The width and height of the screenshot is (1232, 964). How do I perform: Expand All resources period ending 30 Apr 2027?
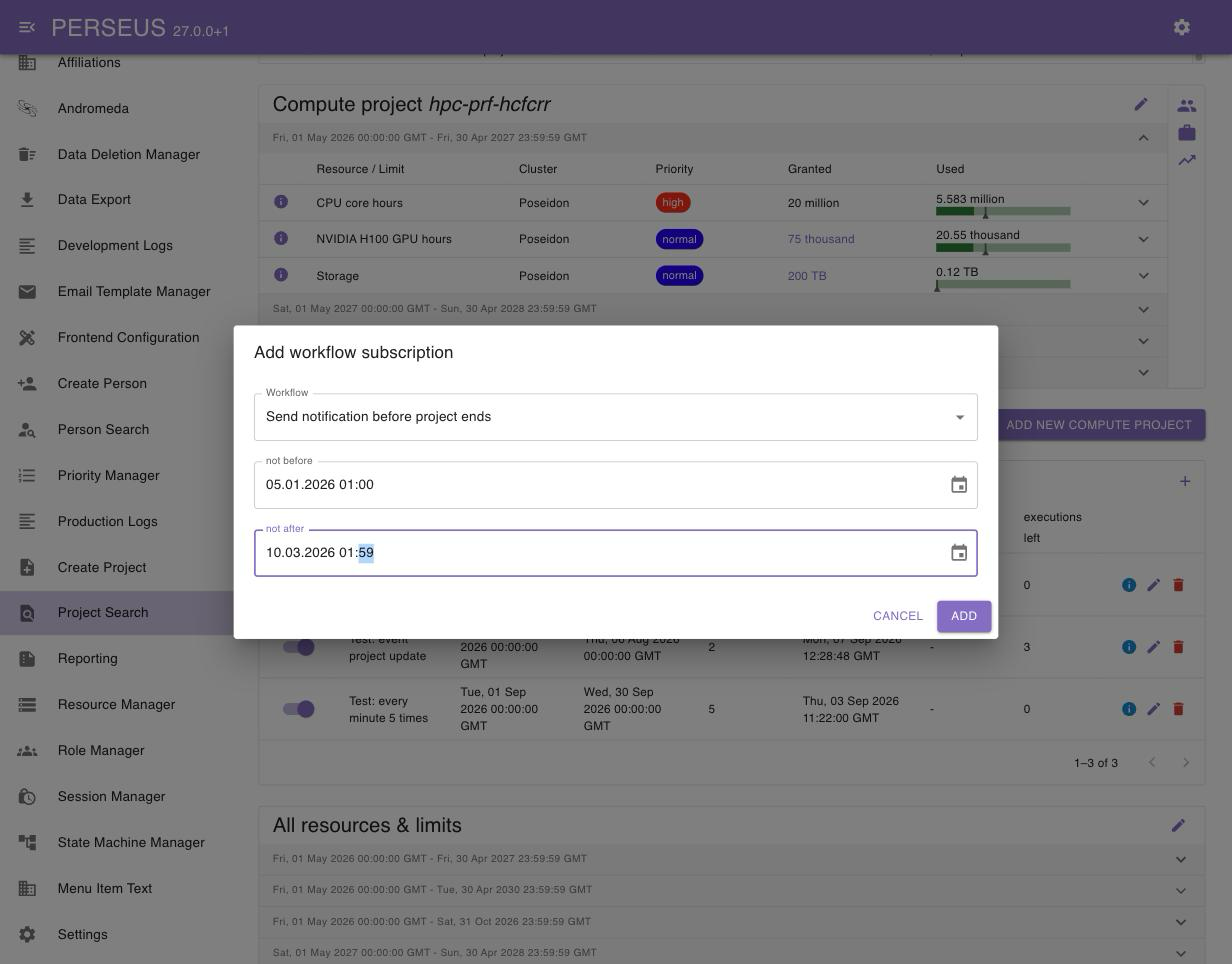pos(1181,859)
